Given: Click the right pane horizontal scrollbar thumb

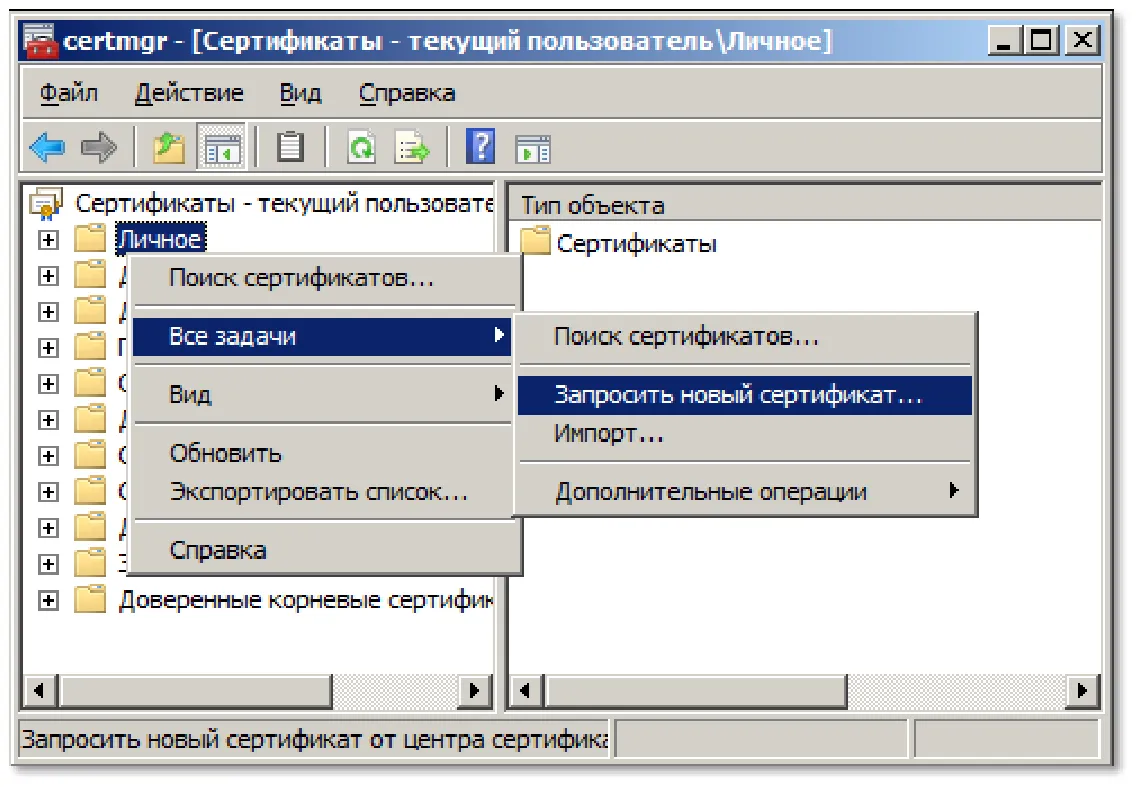Looking at the screenshot, I should pyautogui.click(x=696, y=691).
